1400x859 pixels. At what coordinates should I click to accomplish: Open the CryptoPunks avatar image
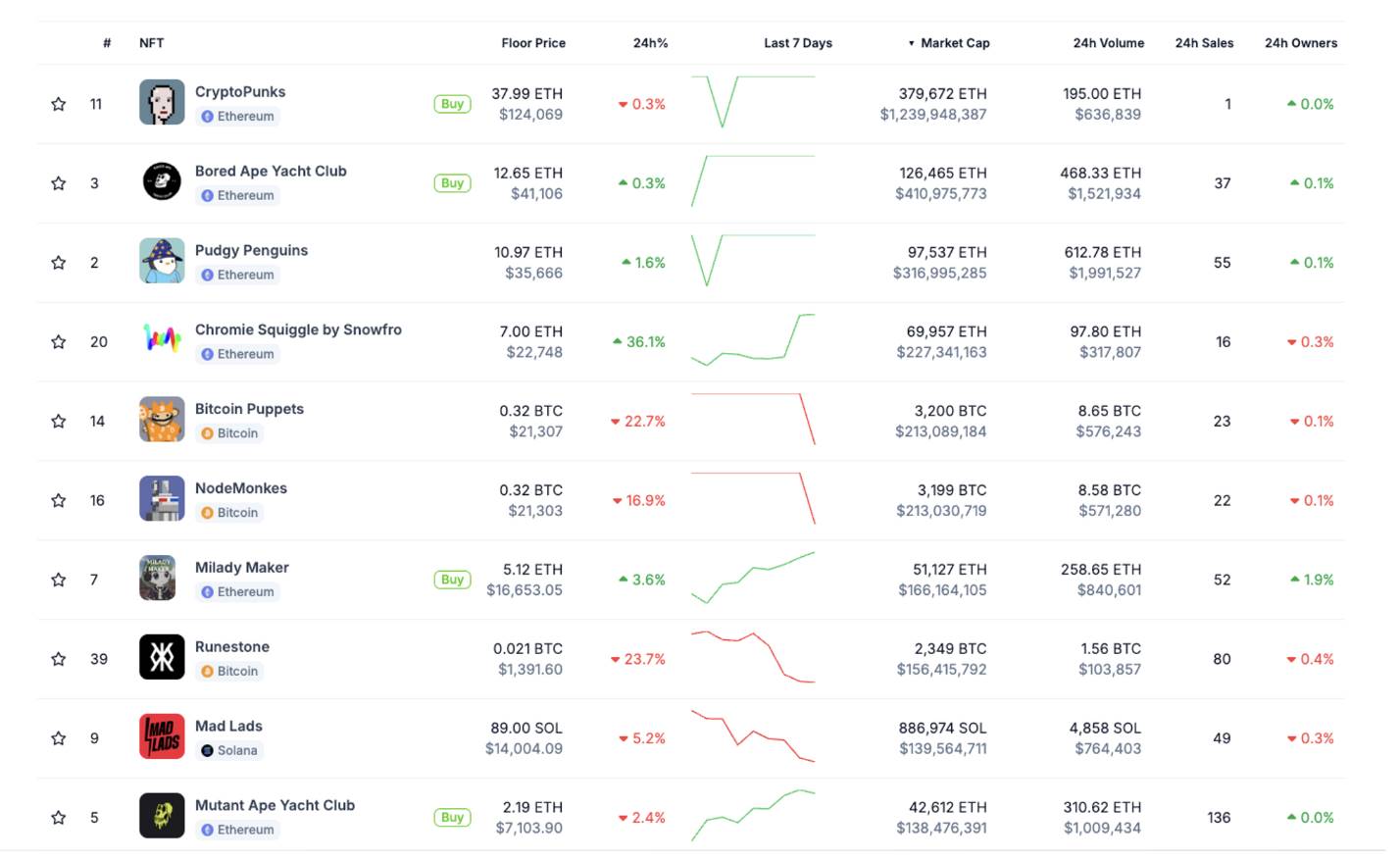coord(162,103)
